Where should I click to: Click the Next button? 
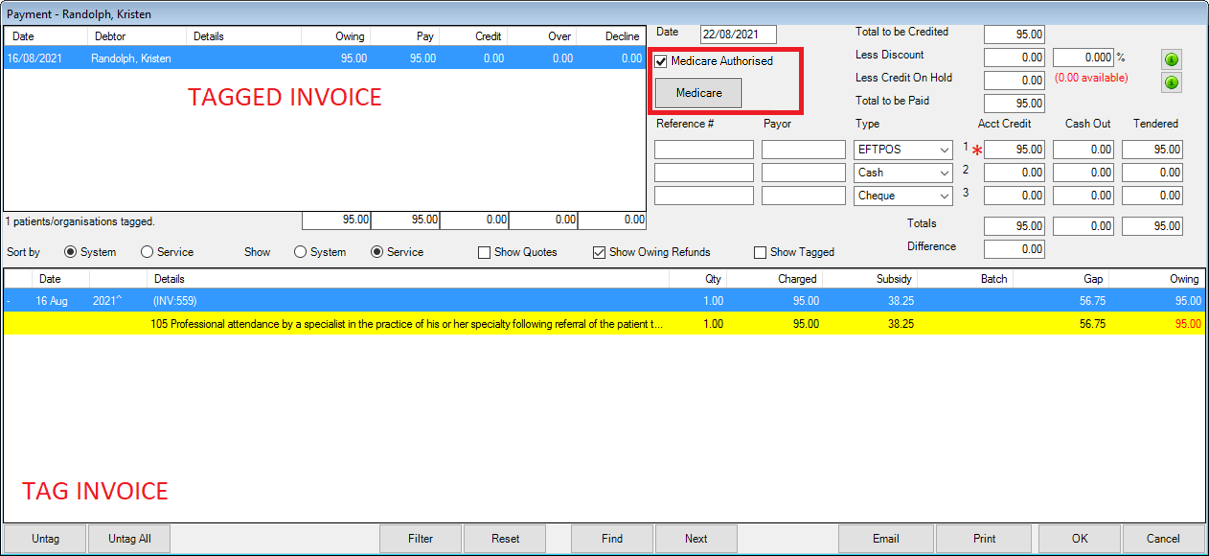tap(697, 538)
